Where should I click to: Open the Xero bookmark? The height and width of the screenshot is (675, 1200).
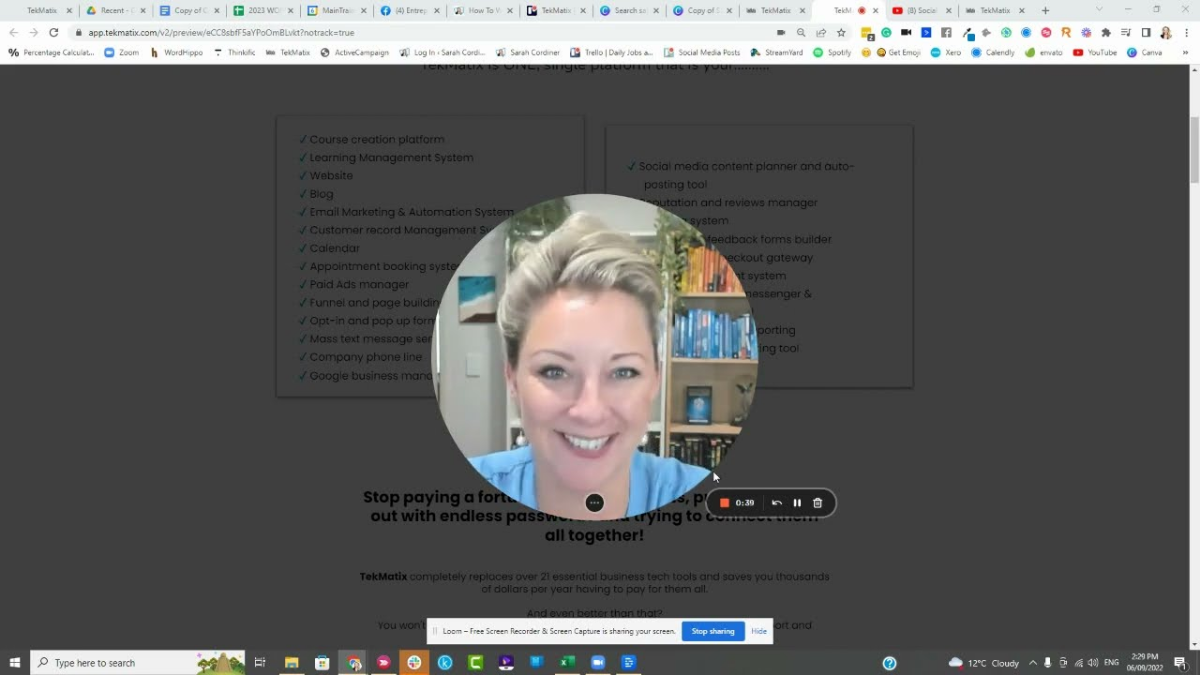(x=946, y=52)
